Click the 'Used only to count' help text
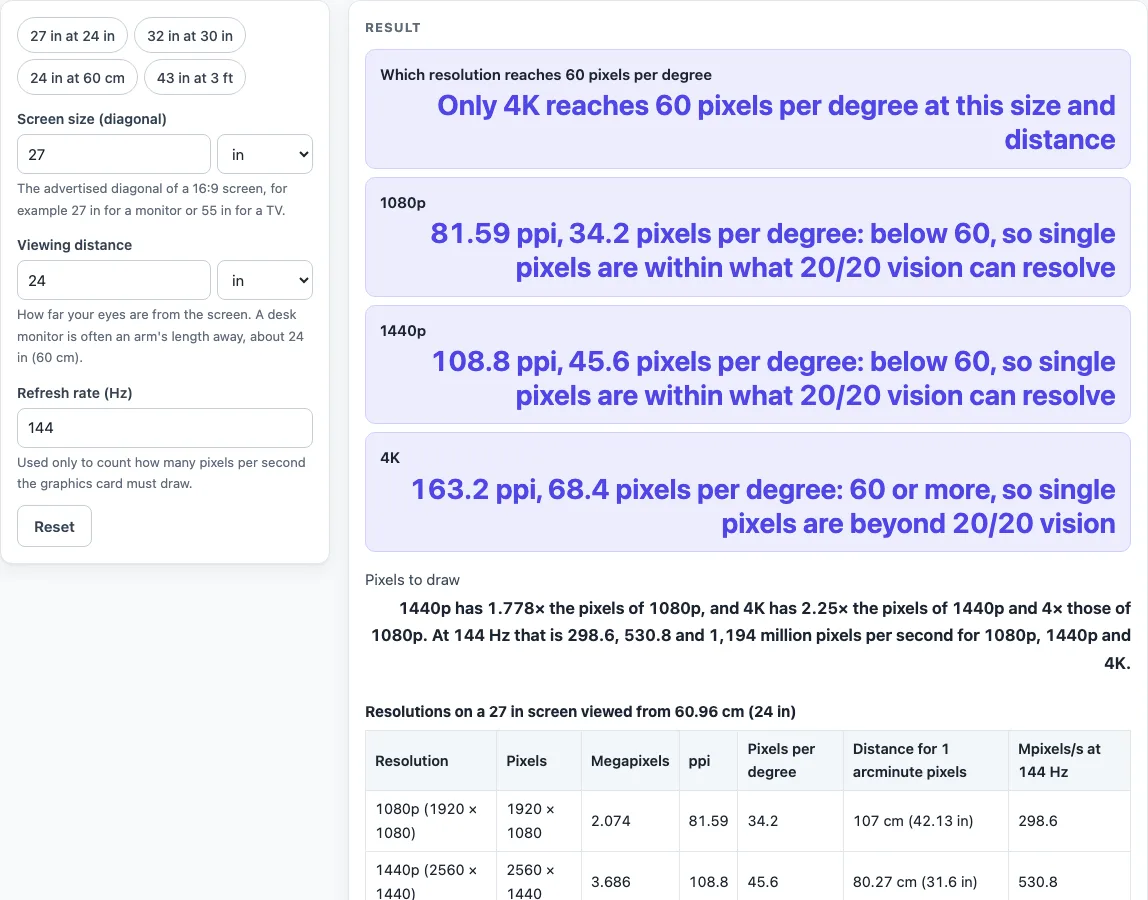This screenshot has height=900, width=1148. point(161,473)
